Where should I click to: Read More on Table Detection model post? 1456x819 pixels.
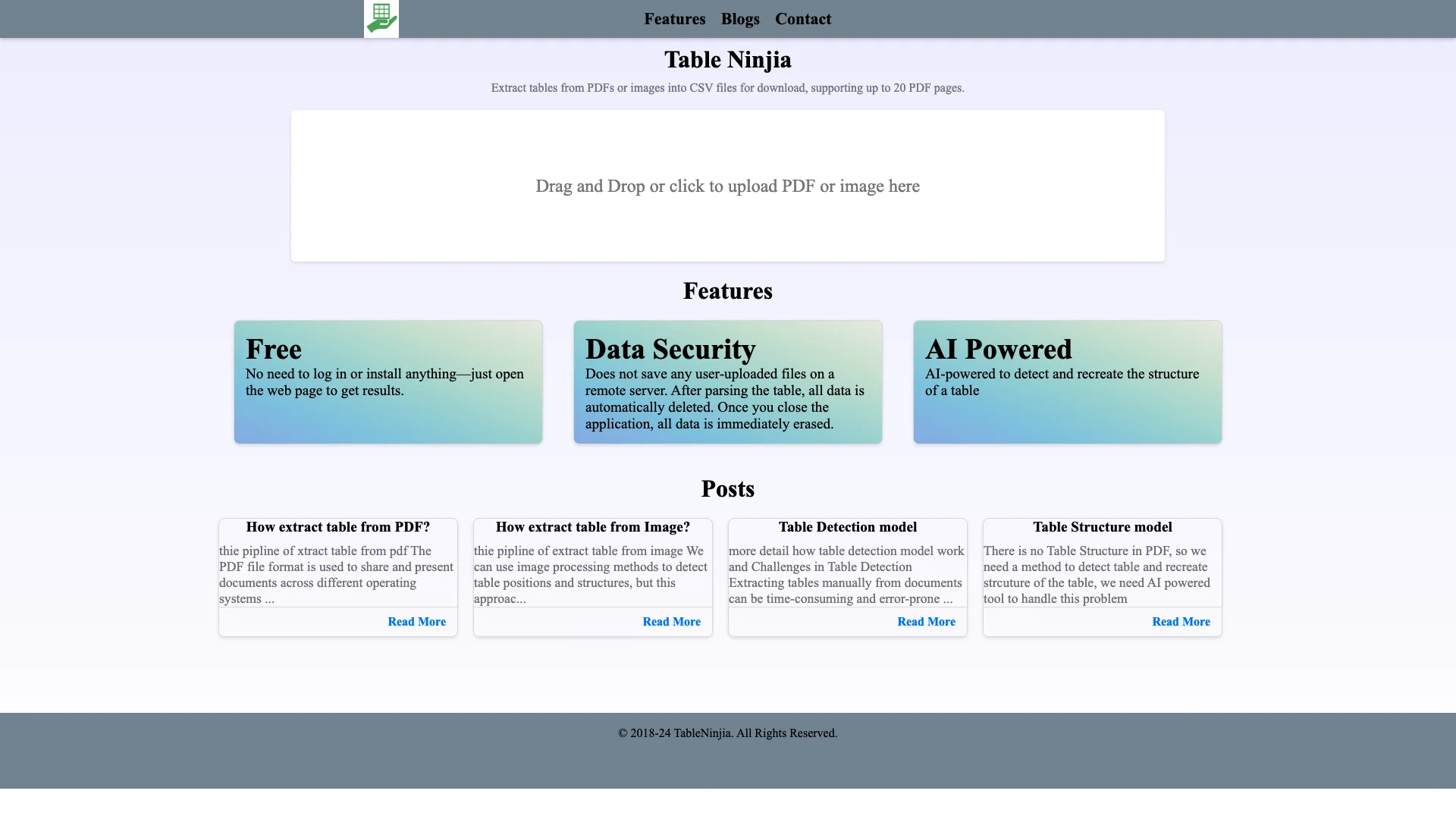point(927,622)
